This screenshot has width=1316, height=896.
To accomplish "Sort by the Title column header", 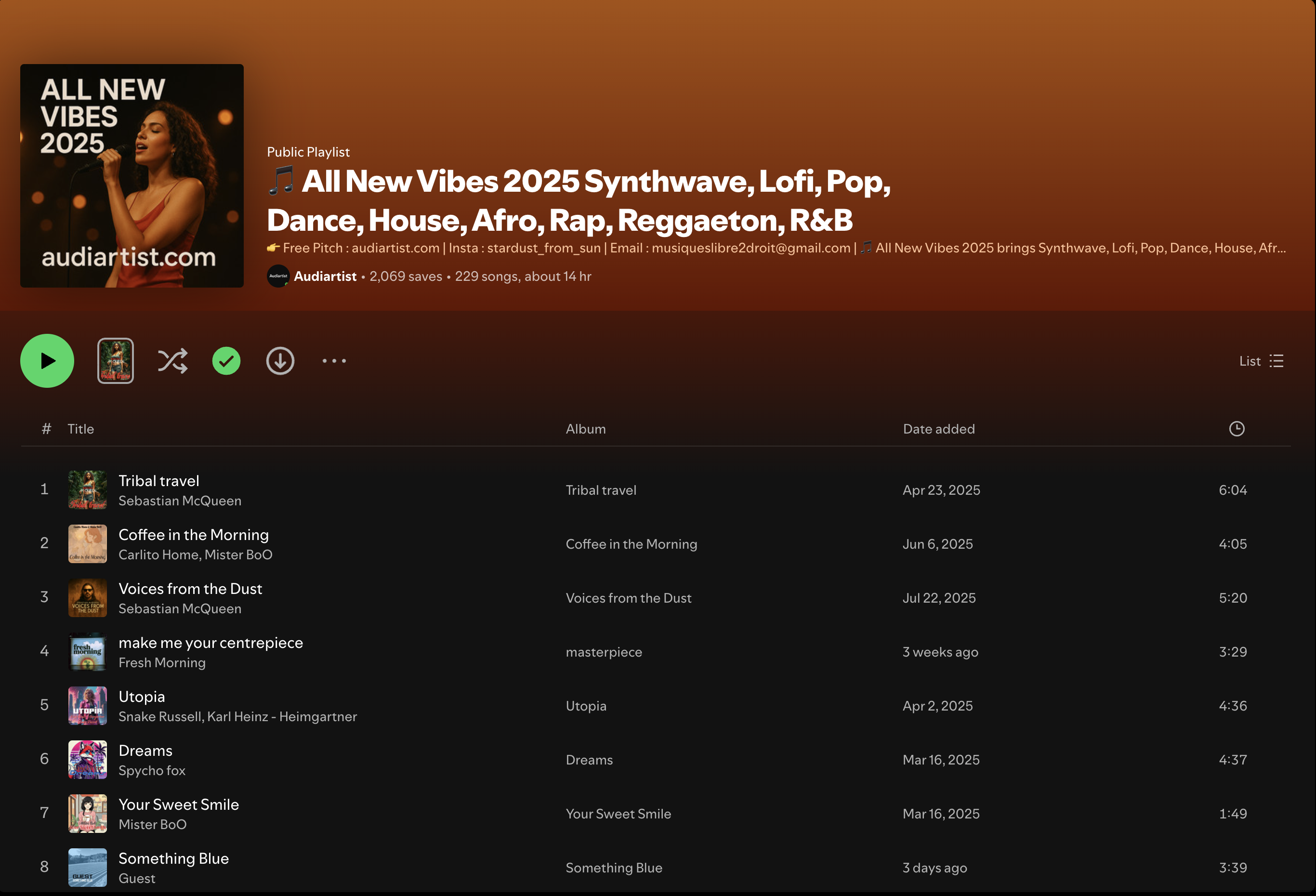I will (x=81, y=429).
